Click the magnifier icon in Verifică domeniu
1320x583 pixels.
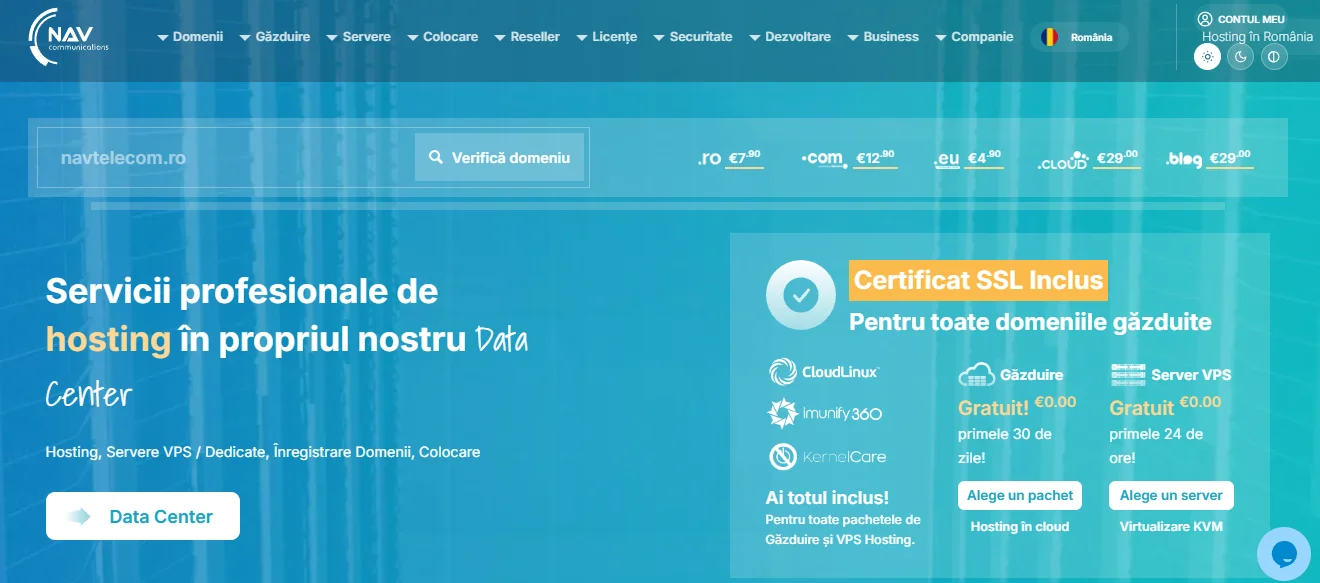pyautogui.click(x=436, y=158)
